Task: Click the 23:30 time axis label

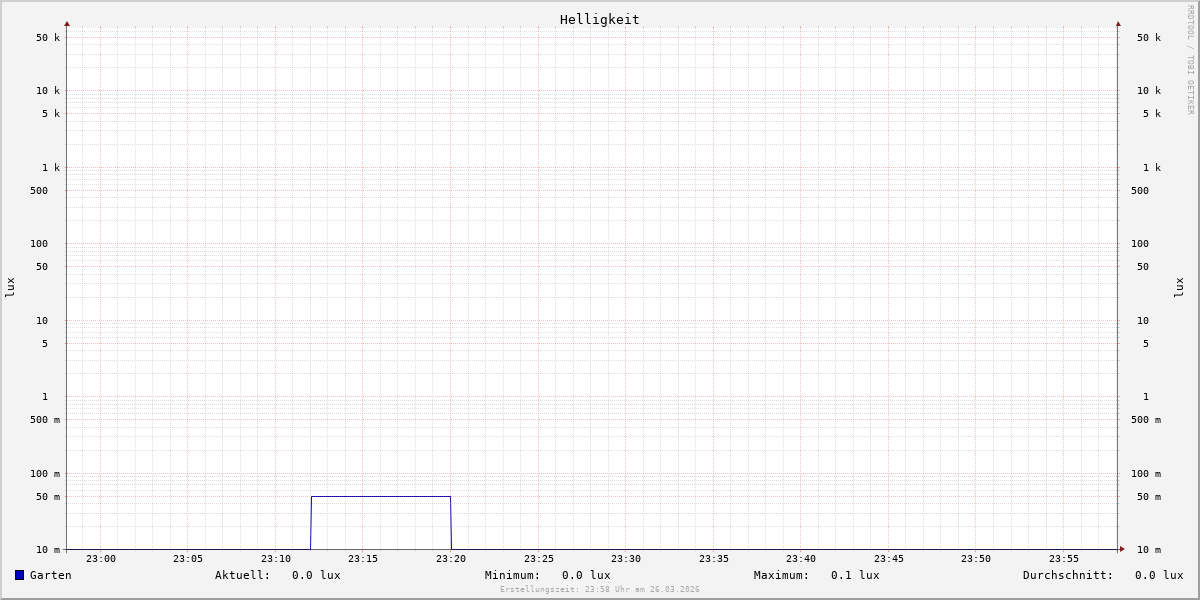Action: tap(626, 559)
